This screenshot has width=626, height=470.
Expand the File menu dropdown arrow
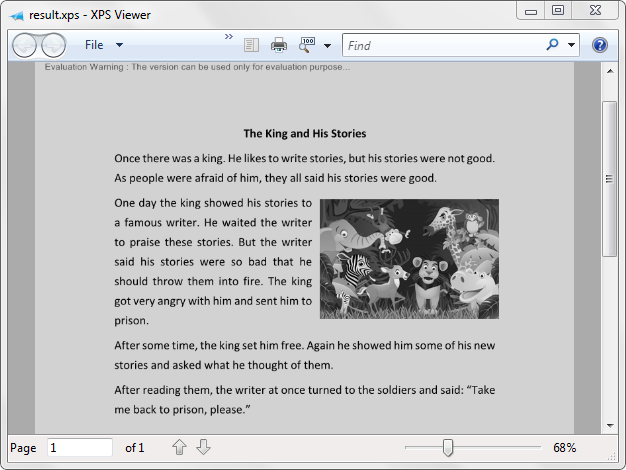click(119, 45)
